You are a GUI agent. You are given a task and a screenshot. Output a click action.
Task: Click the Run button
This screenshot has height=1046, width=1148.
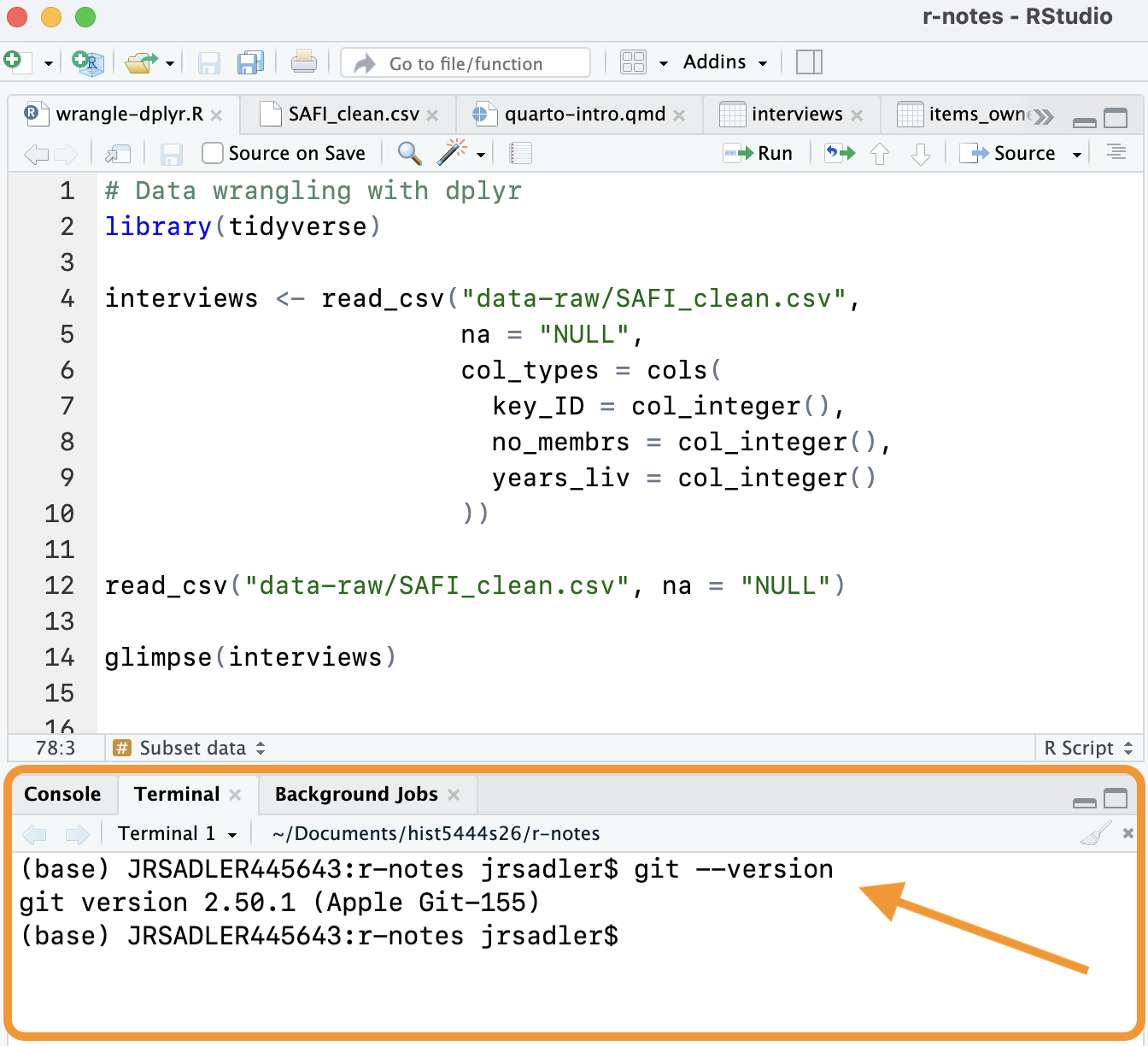[x=758, y=153]
